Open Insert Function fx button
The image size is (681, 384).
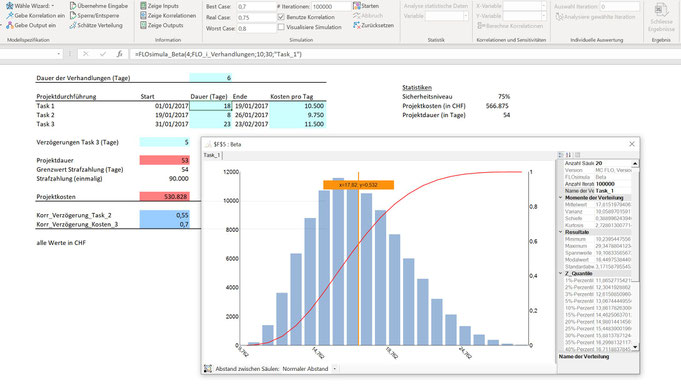119,54
